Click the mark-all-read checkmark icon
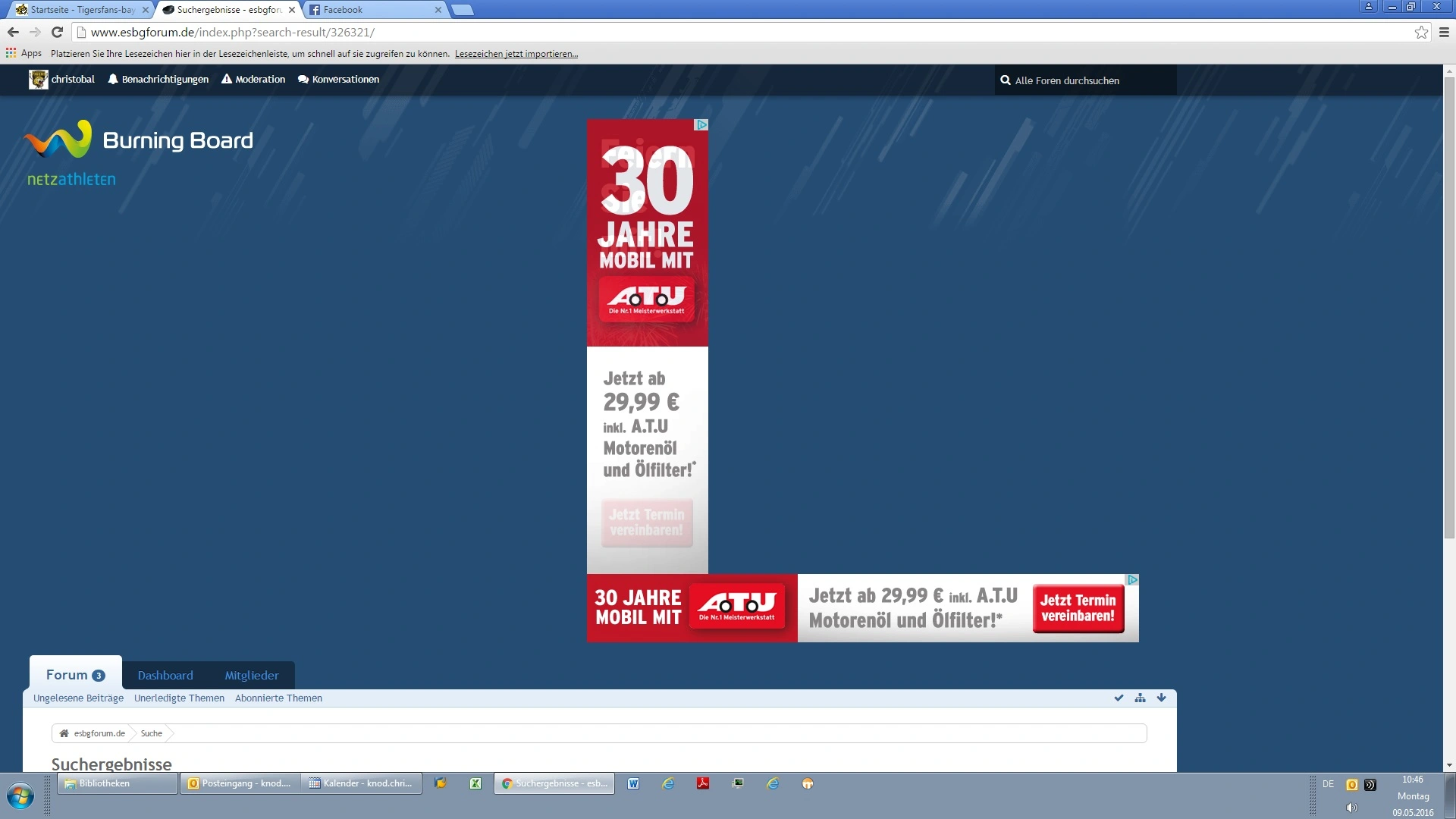The image size is (1456, 819). [x=1119, y=698]
